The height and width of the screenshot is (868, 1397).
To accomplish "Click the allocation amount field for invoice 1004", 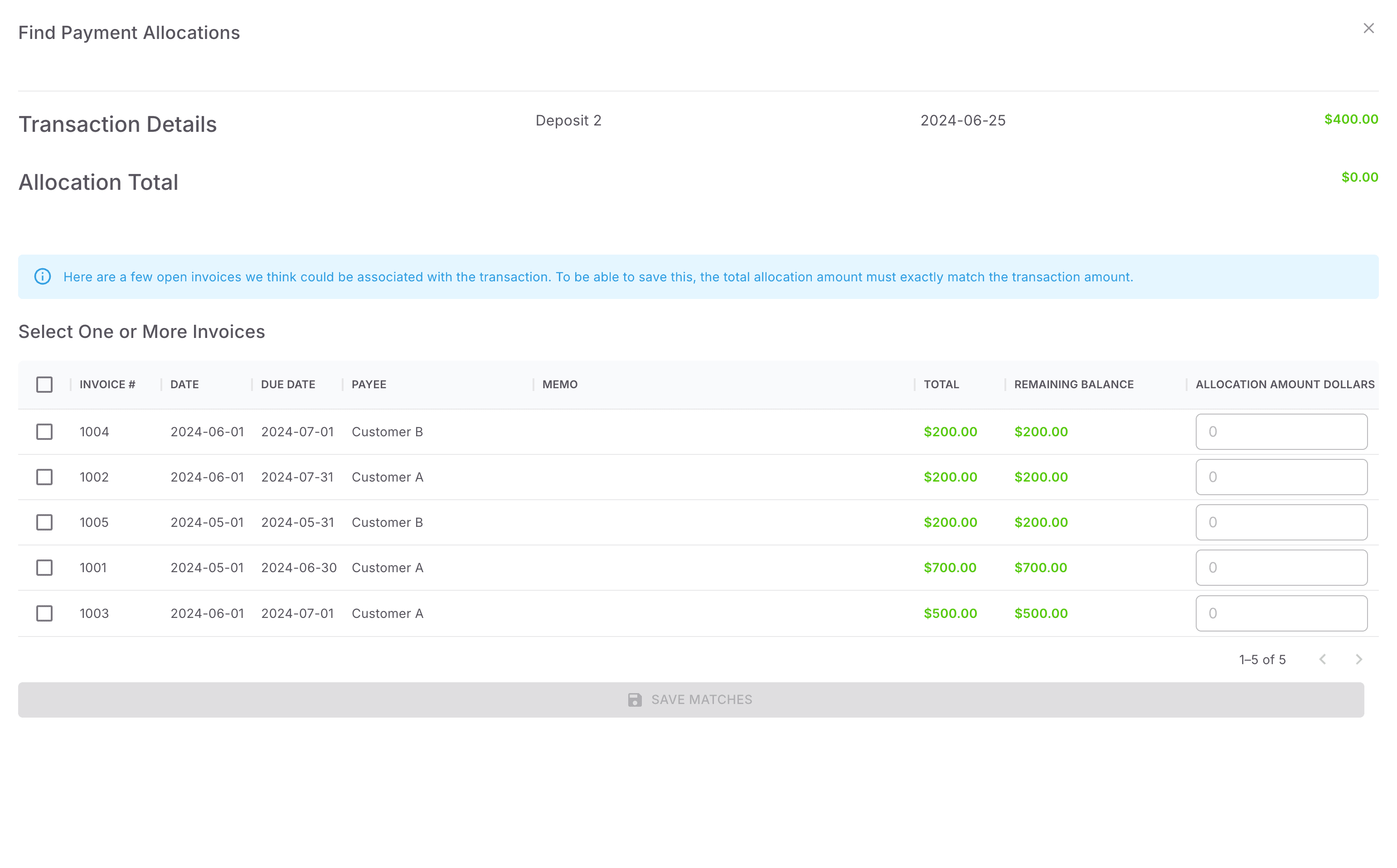I will [1281, 432].
